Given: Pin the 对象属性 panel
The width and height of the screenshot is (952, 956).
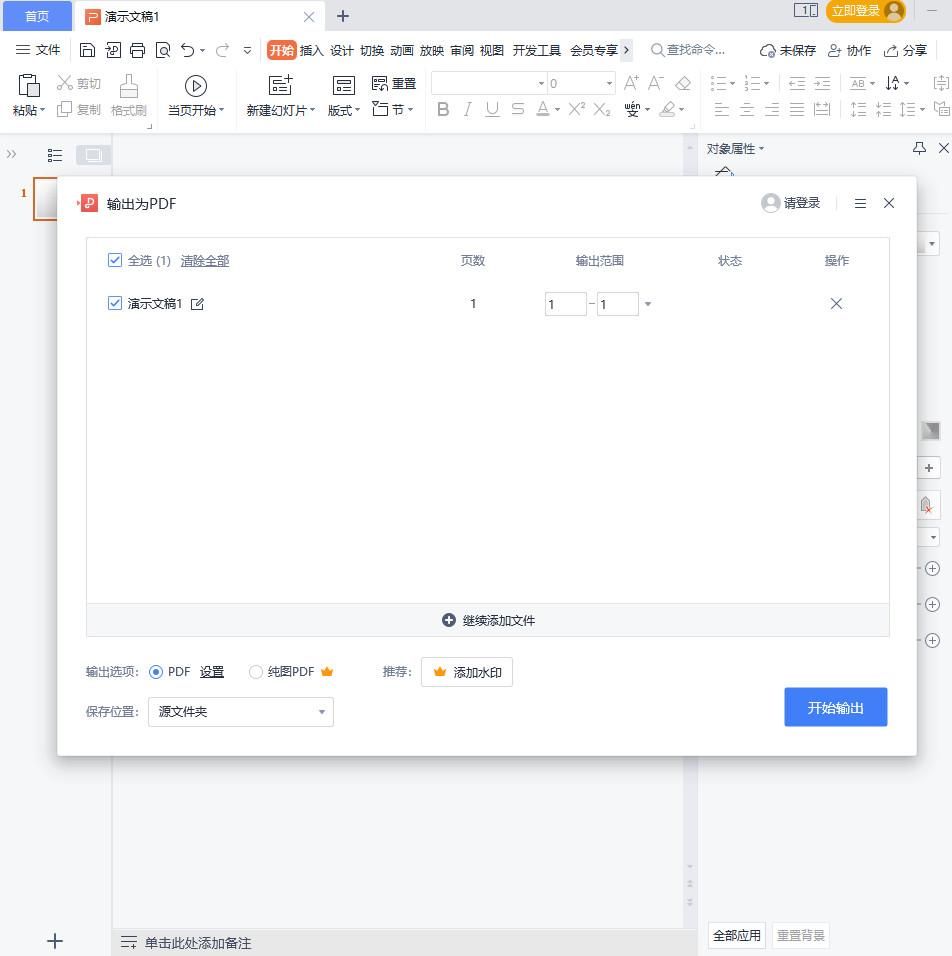Looking at the screenshot, I should pyautogui.click(x=919, y=148).
